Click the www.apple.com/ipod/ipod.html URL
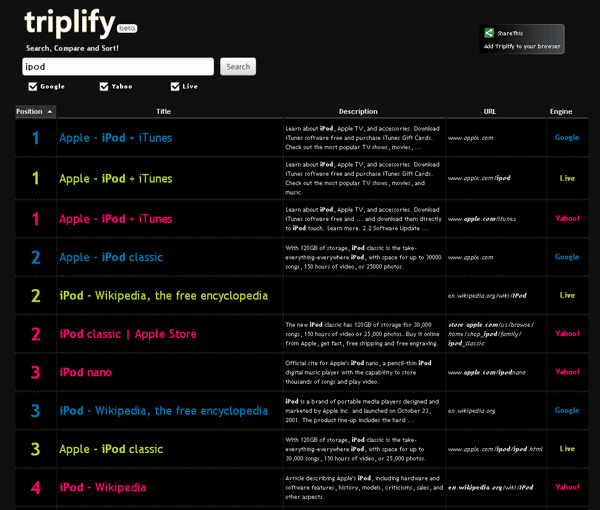 [x=495, y=449]
